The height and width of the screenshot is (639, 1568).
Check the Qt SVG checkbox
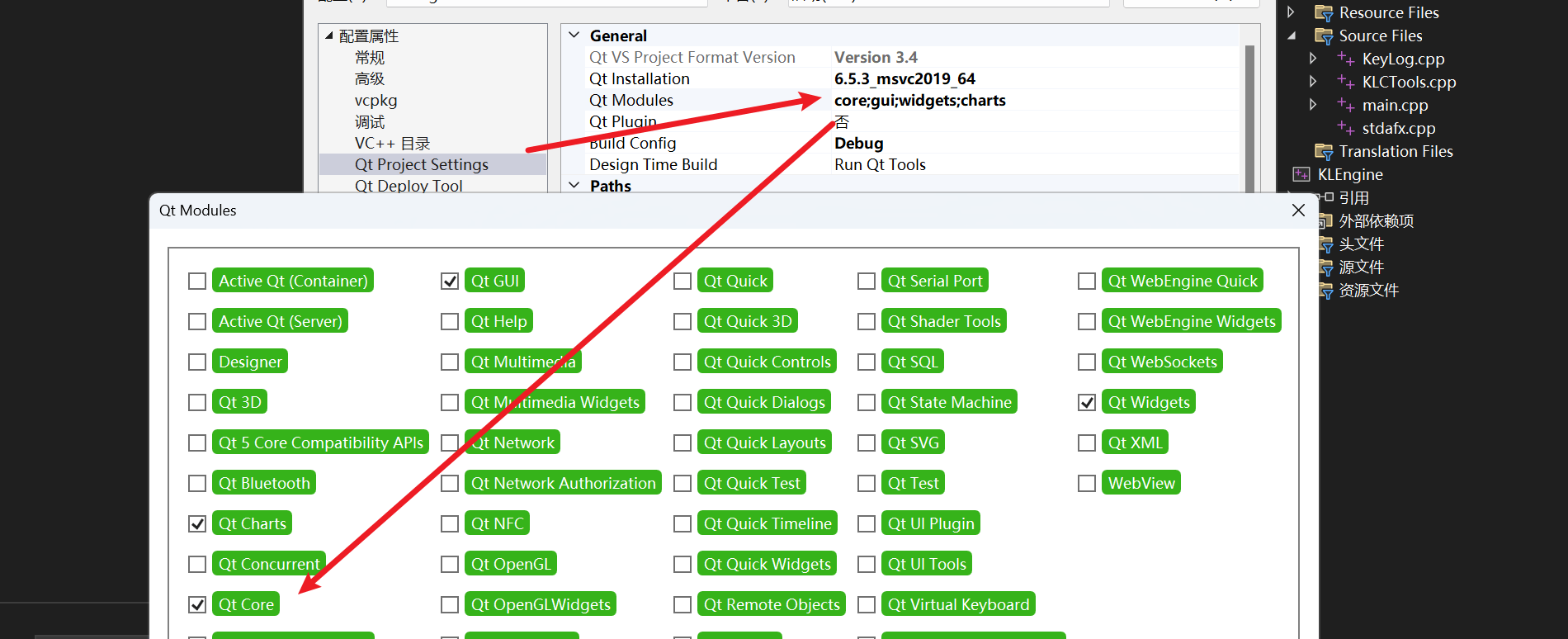point(867,443)
